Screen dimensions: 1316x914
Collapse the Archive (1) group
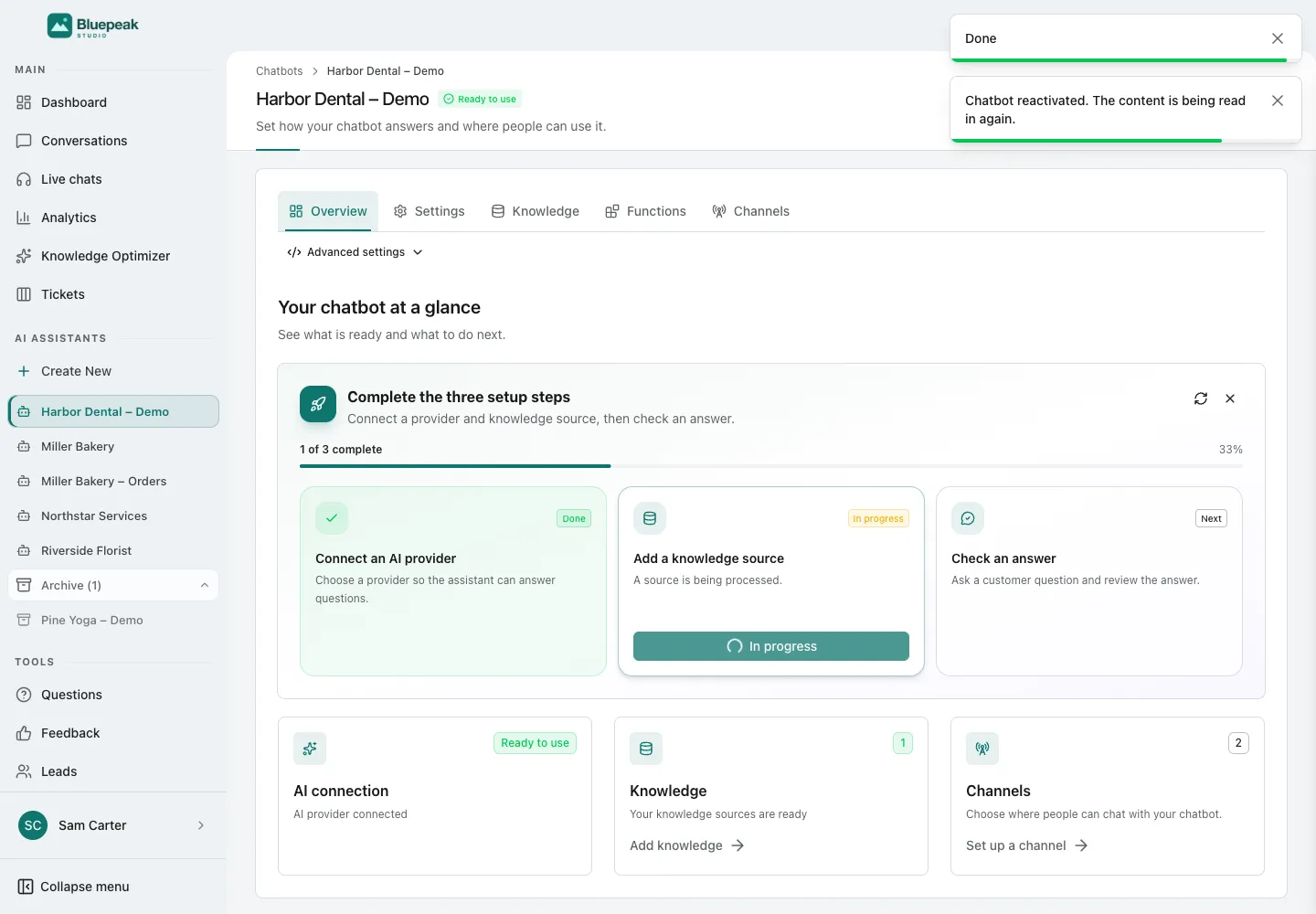[113, 585]
